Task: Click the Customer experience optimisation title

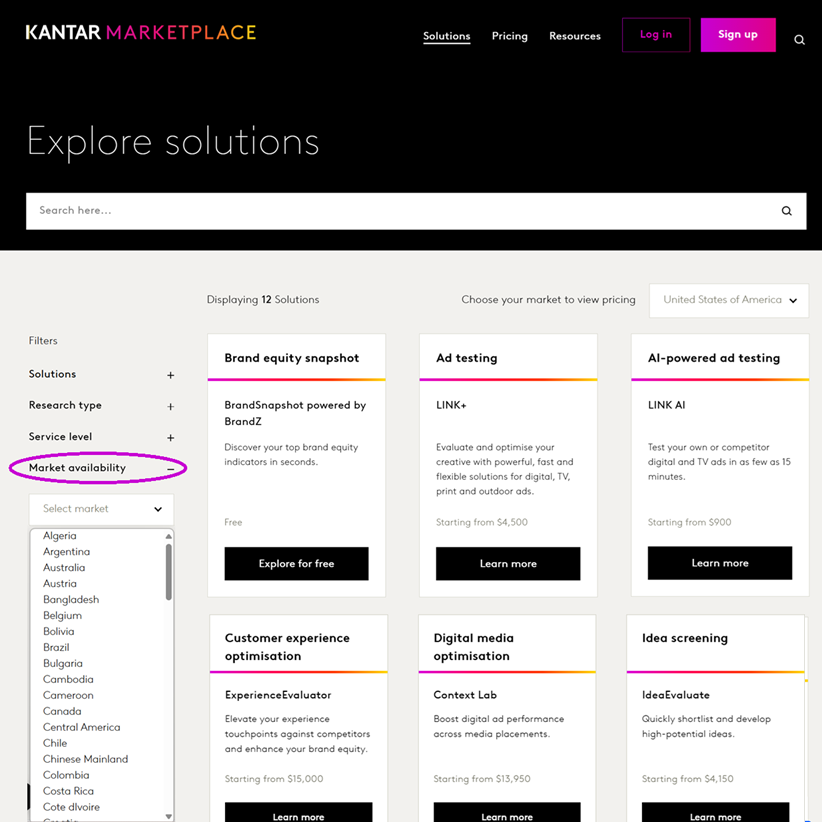Action: point(287,647)
